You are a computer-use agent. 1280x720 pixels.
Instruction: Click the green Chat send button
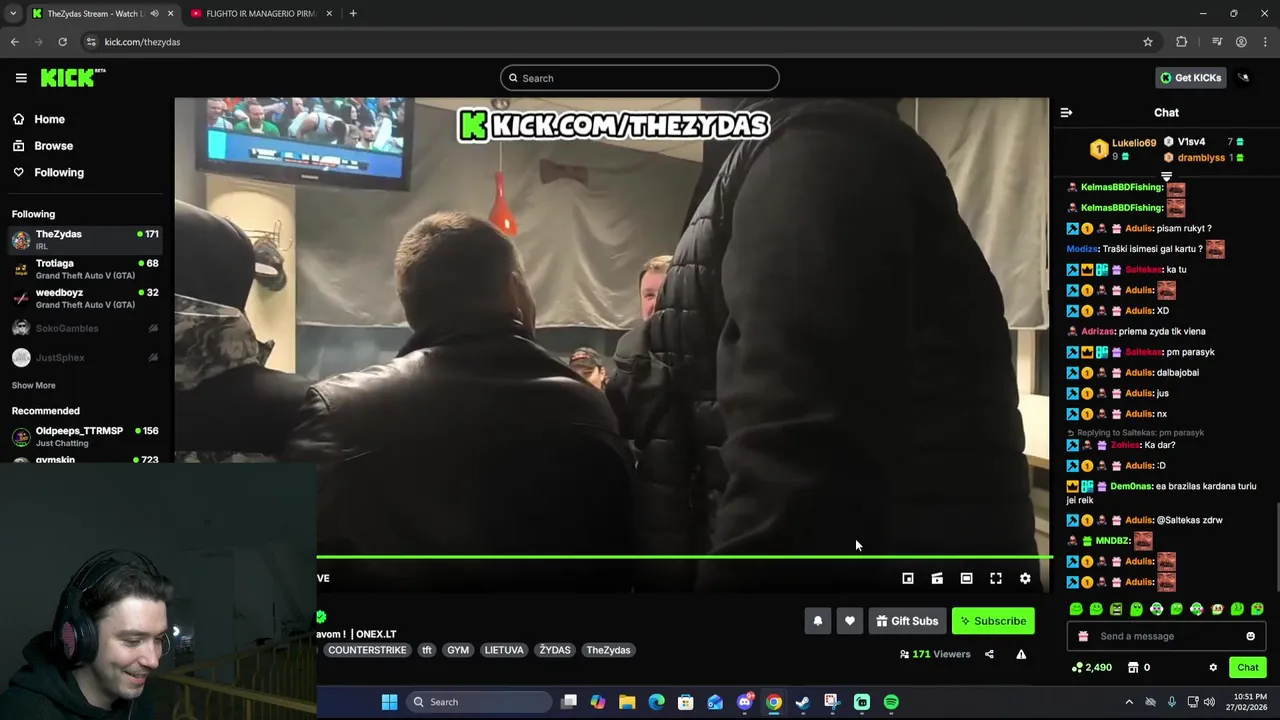click(1247, 667)
